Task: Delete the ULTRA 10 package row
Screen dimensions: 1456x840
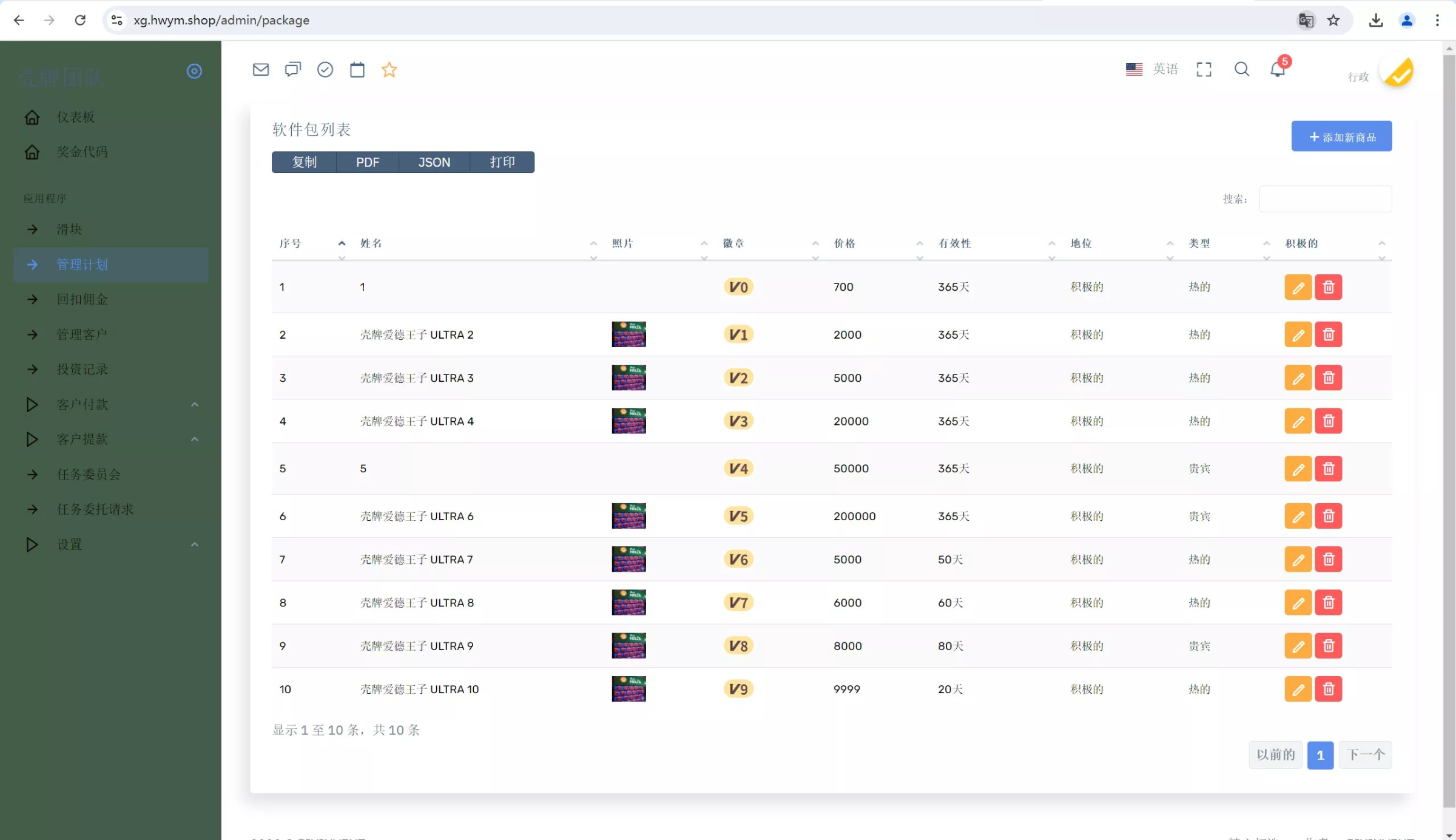Action: tap(1328, 689)
